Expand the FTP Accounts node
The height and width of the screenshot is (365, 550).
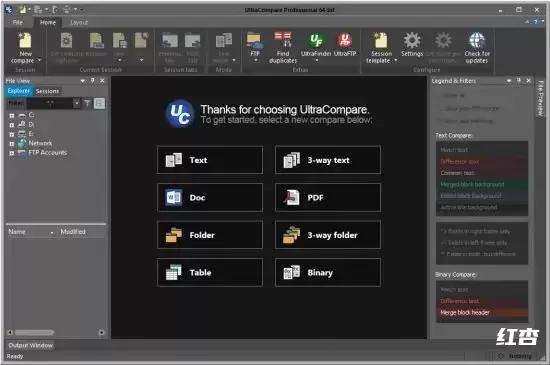(x=12, y=153)
